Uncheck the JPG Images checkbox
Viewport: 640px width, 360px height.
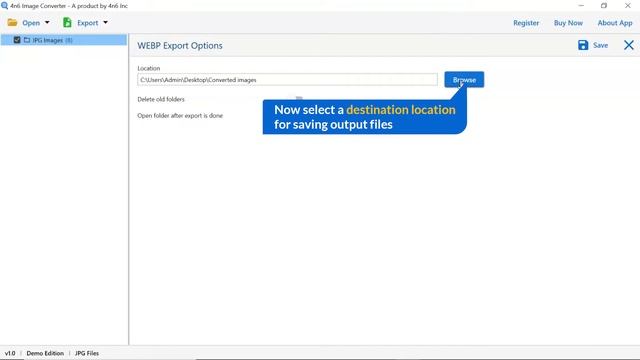tap(17, 40)
